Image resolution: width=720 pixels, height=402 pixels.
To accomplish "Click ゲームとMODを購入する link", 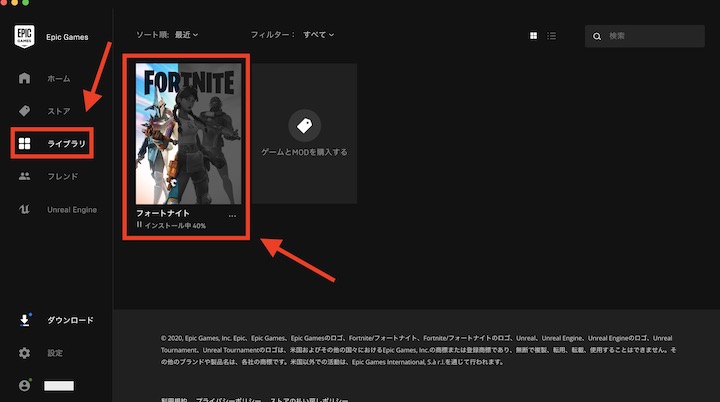I will pyautogui.click(x=304, y=152).
